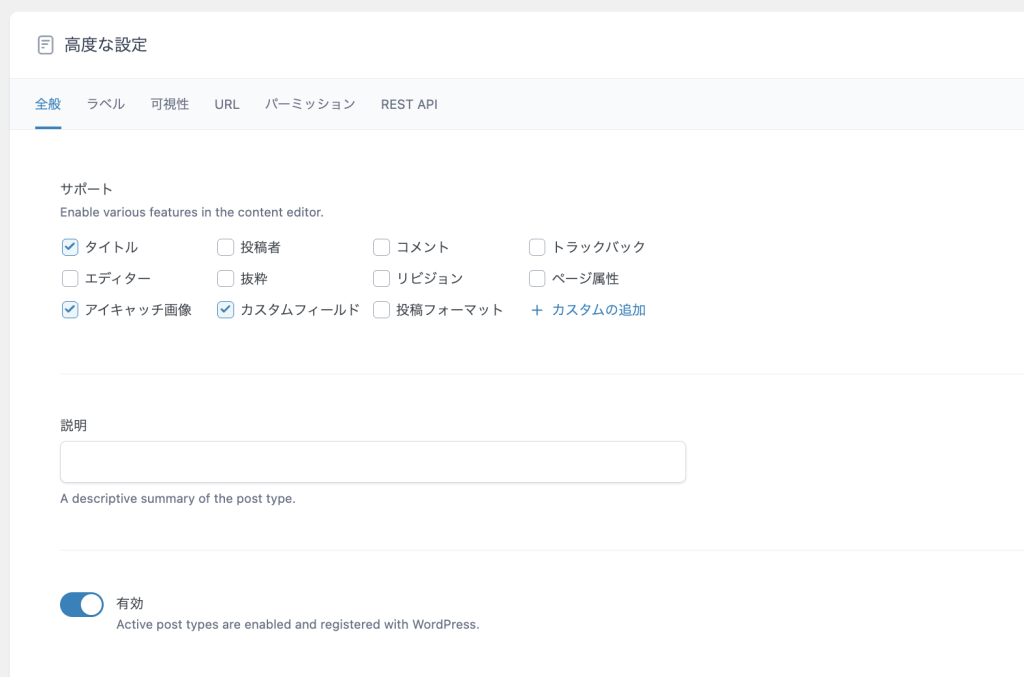
Task: Uncheck the タイトル checkbox
Action: tap(70, 247)
